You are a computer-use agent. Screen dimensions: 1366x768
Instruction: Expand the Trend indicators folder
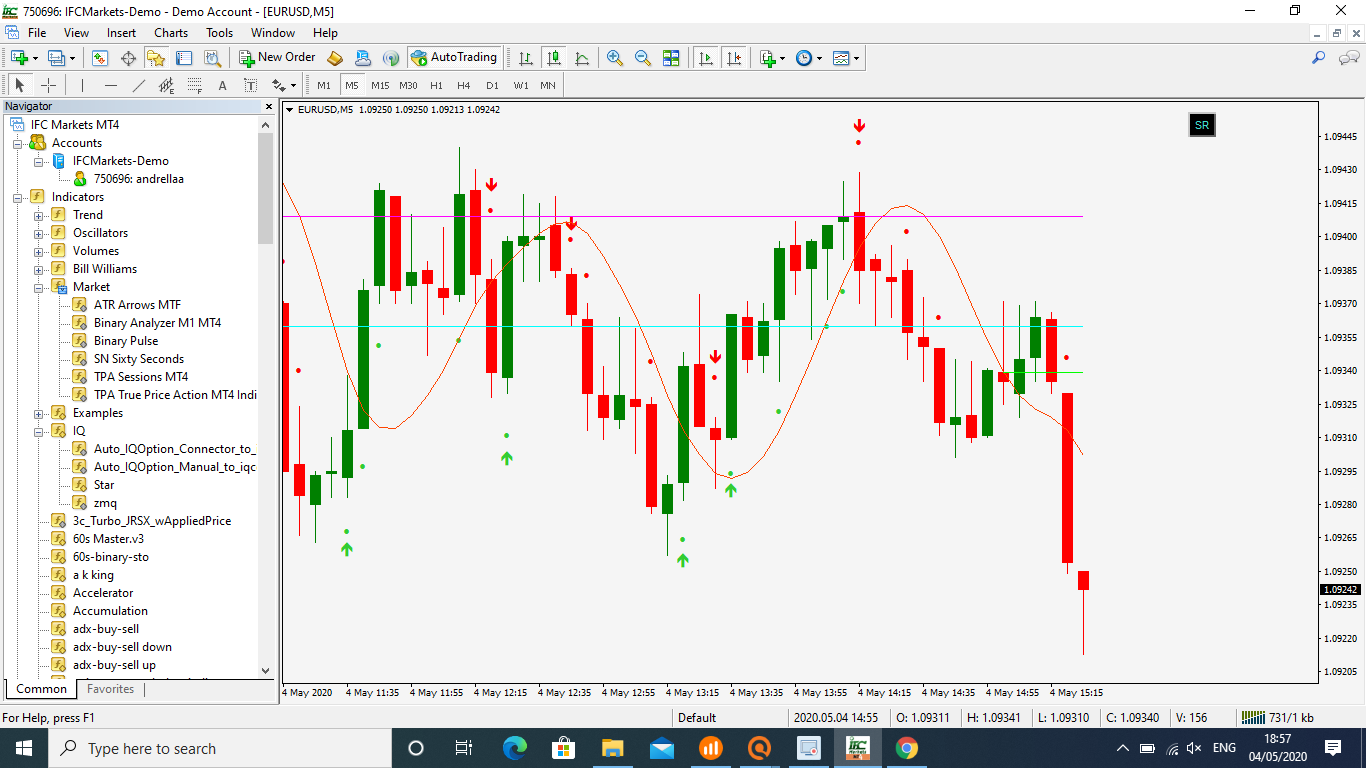pyautogui.click(x=38, y=215)
